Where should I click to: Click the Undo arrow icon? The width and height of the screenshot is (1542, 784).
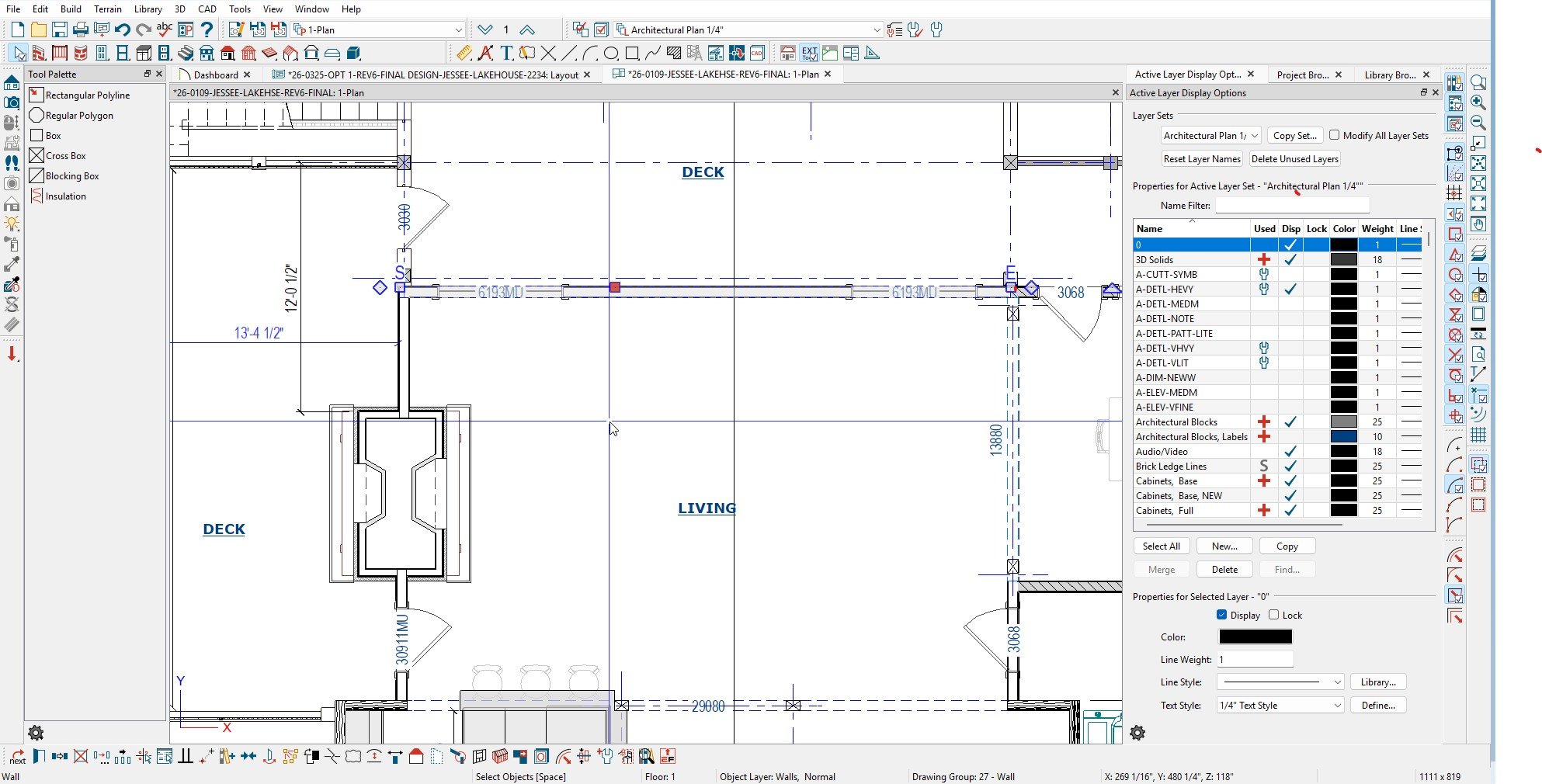pyautogui.click(x=122, y=29)
